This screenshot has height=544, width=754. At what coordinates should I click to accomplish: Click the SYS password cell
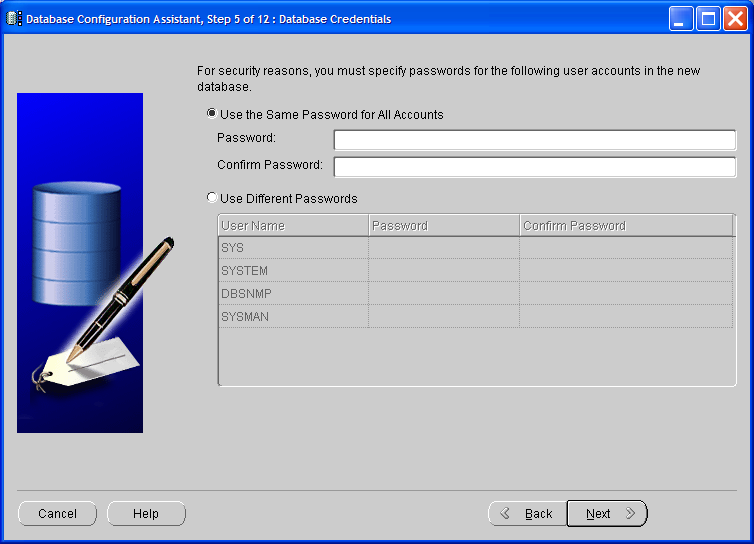pos(444,248)
